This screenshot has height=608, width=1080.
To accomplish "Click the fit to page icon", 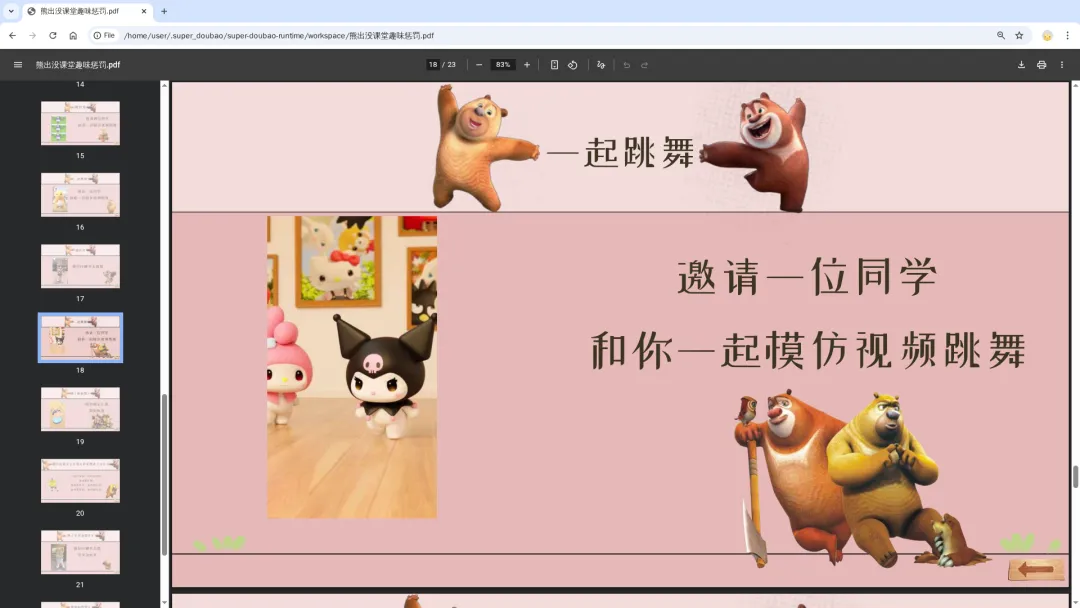I will 554,65.
